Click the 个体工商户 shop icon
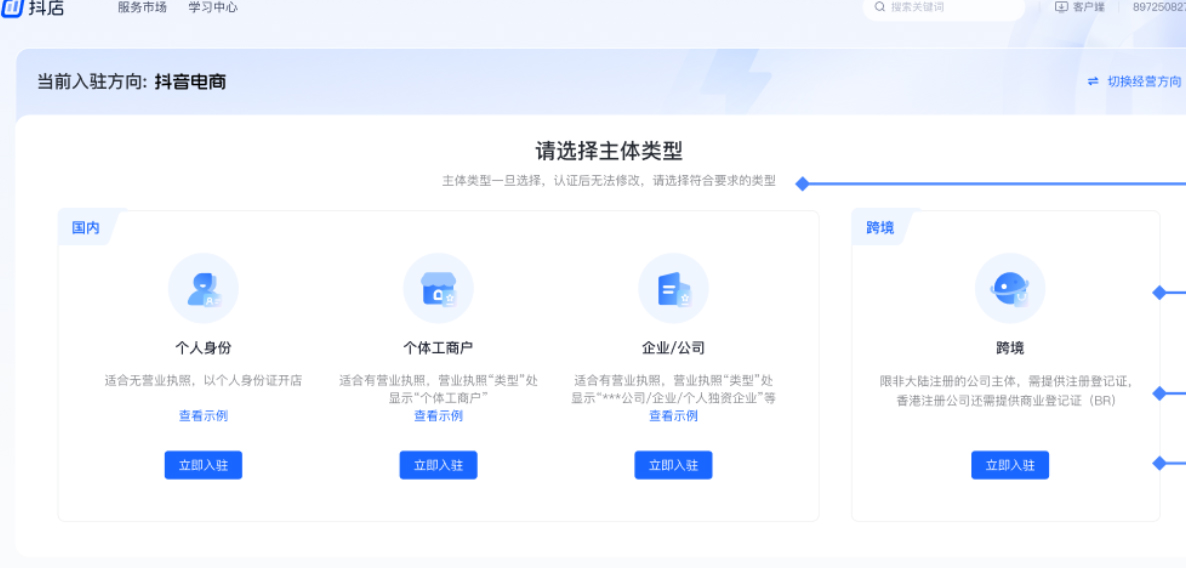Image resolution: width=1186 pixels, height=568 pixels. 439,288
